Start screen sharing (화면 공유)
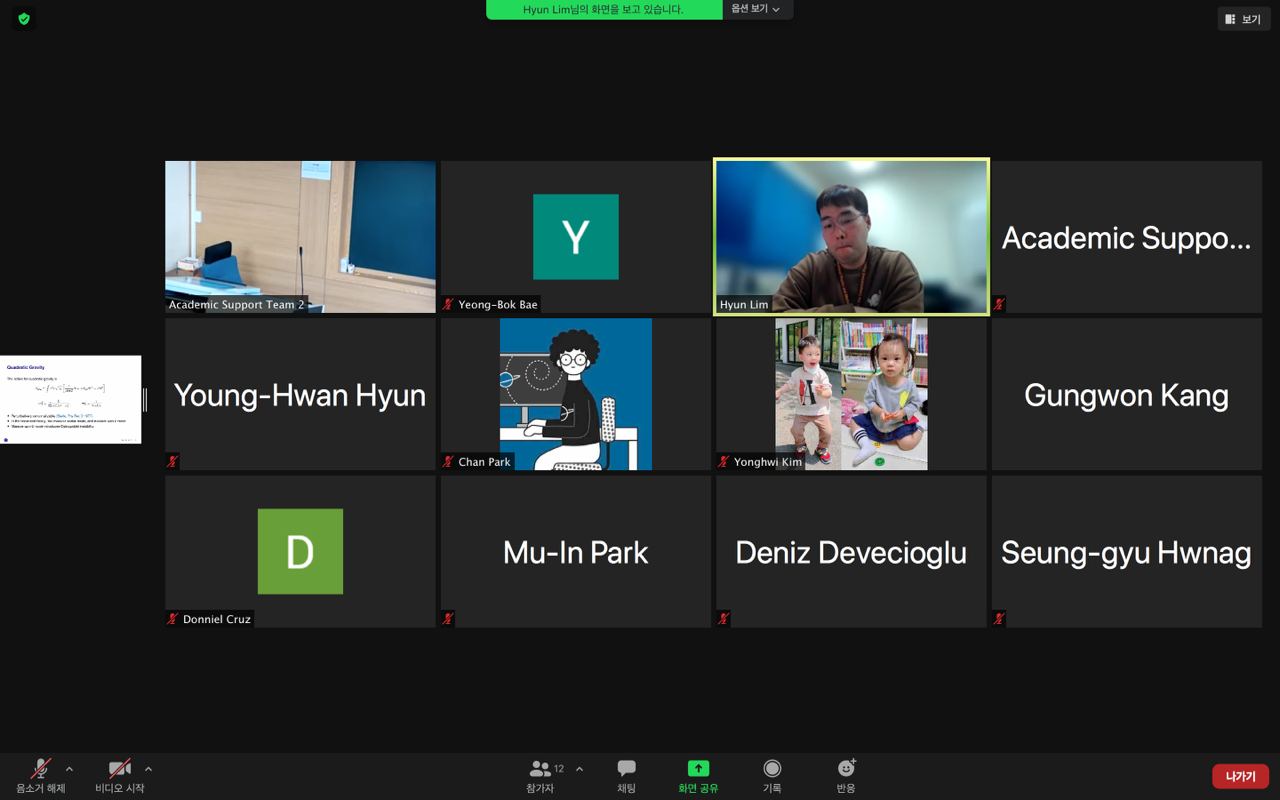Viewport: 1280px width, 800px height. point(698,769)
